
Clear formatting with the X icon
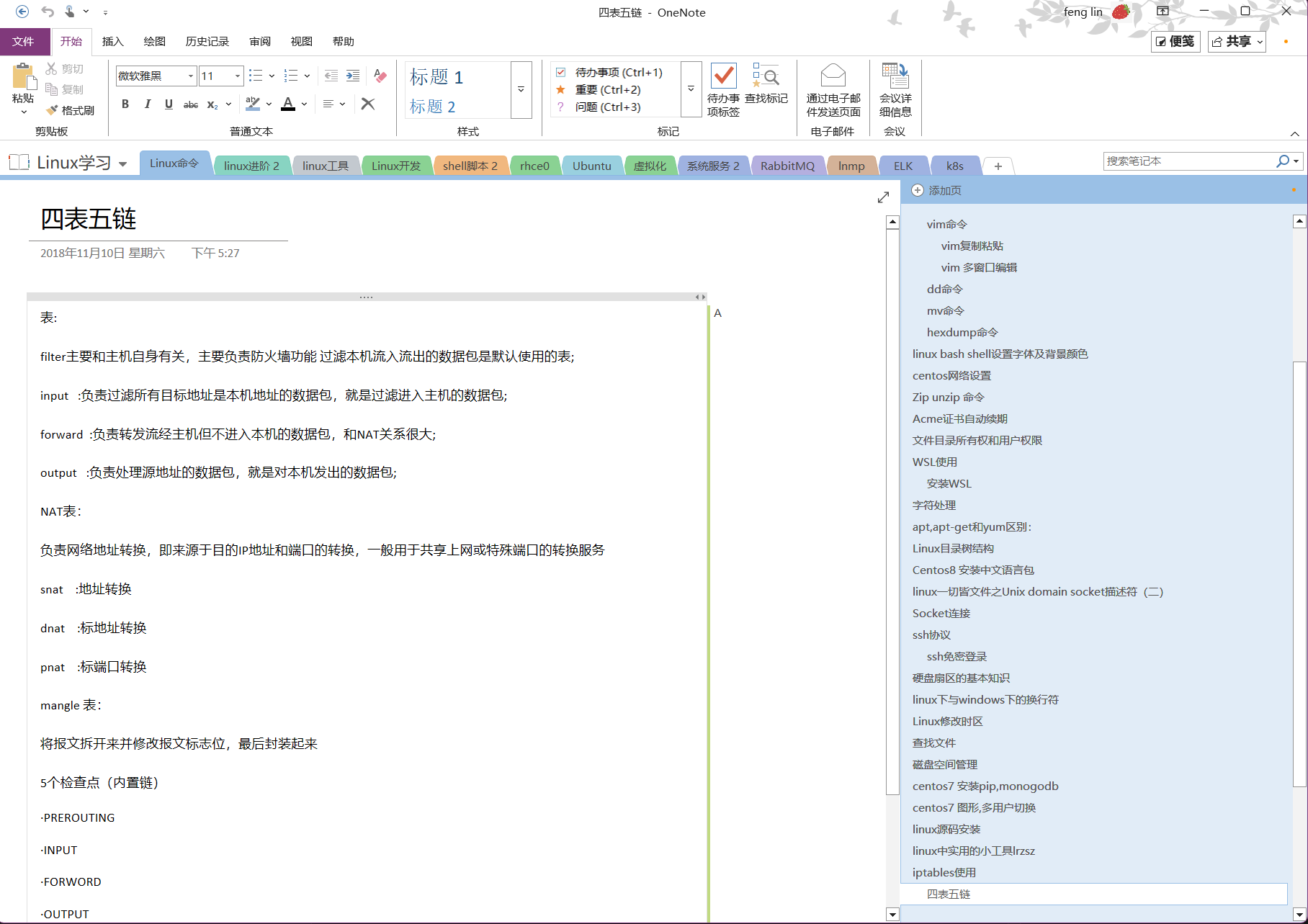[x=367, y=104]
